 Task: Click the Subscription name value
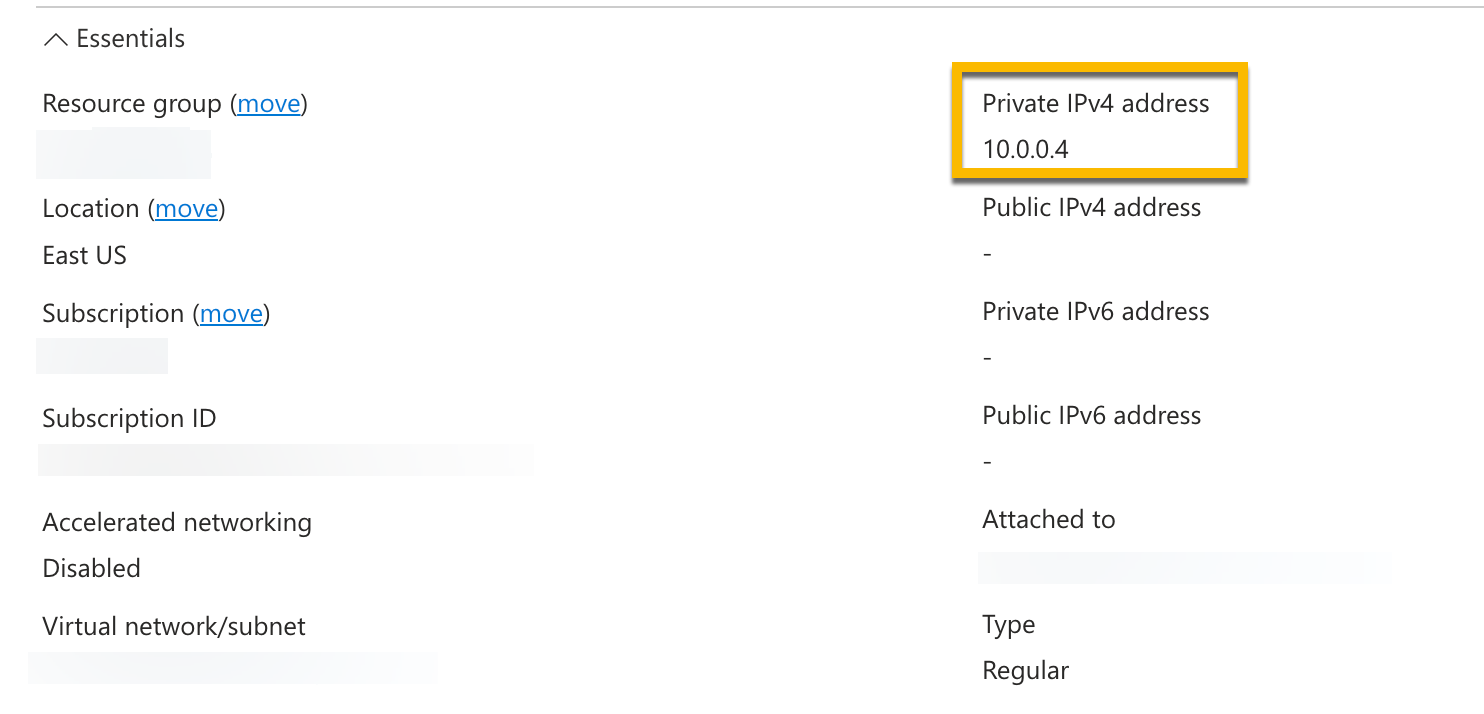pyautogui.click(x=102, y=356)
